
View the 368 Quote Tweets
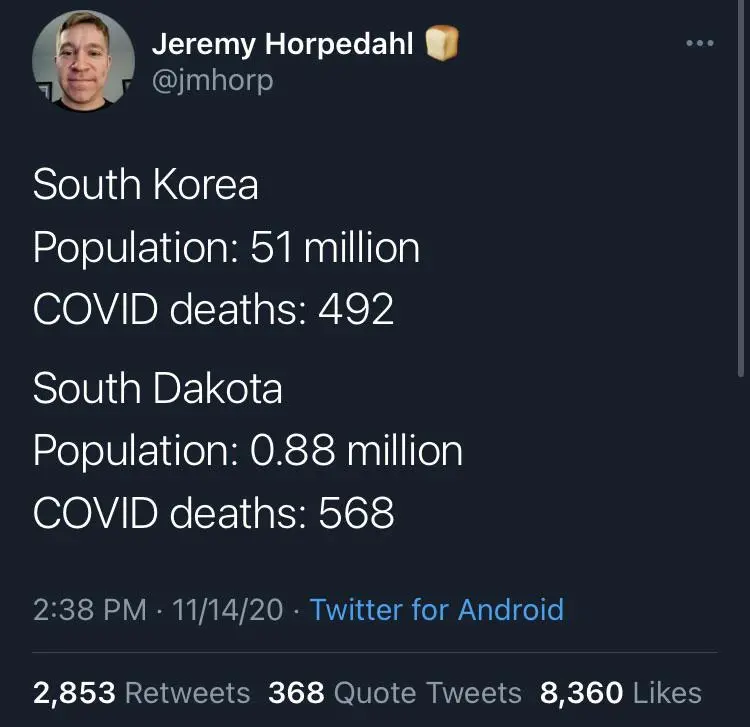pos(395,692)
